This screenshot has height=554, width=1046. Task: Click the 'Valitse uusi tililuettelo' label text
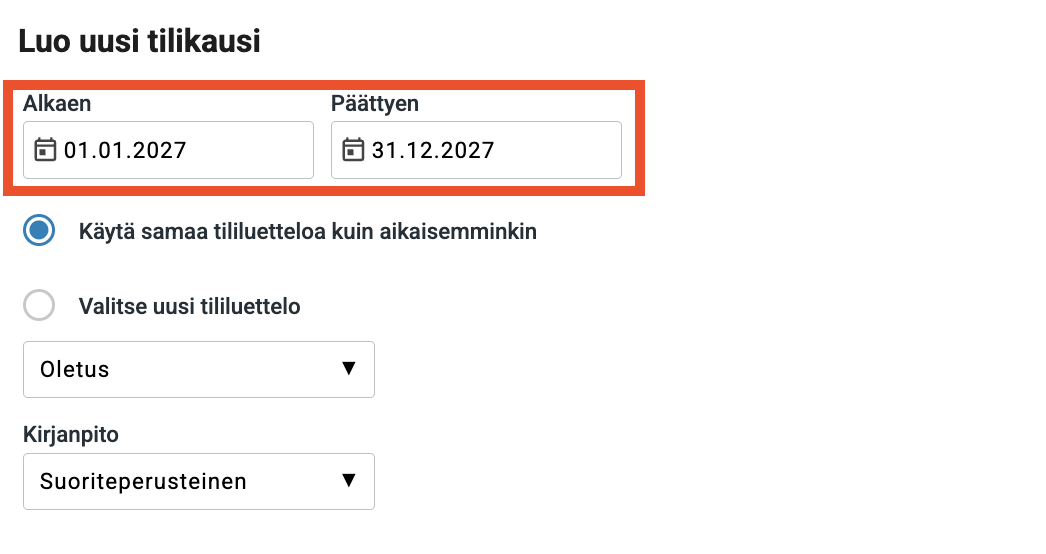pos(190,307)
